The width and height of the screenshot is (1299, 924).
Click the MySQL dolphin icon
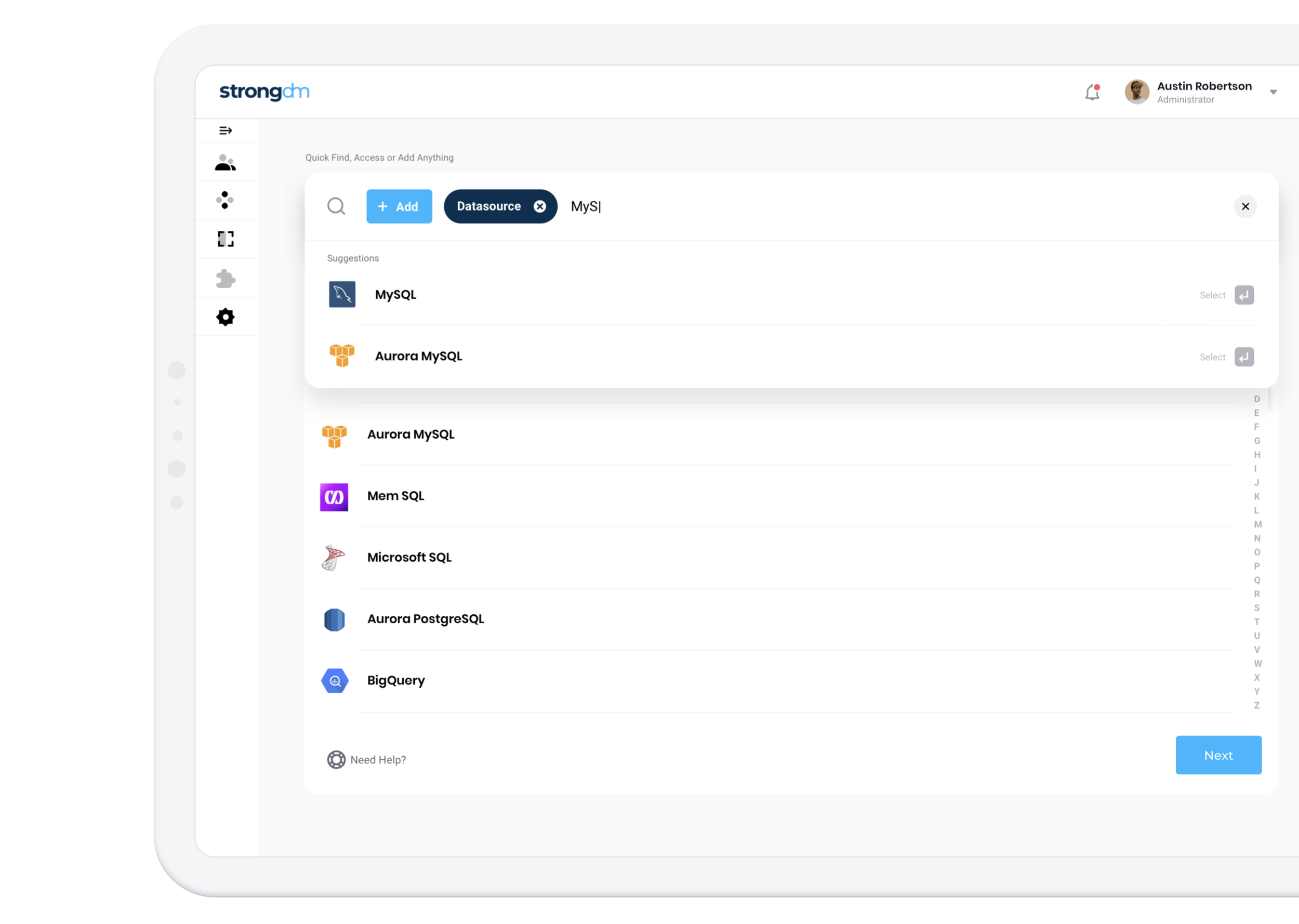342,295
